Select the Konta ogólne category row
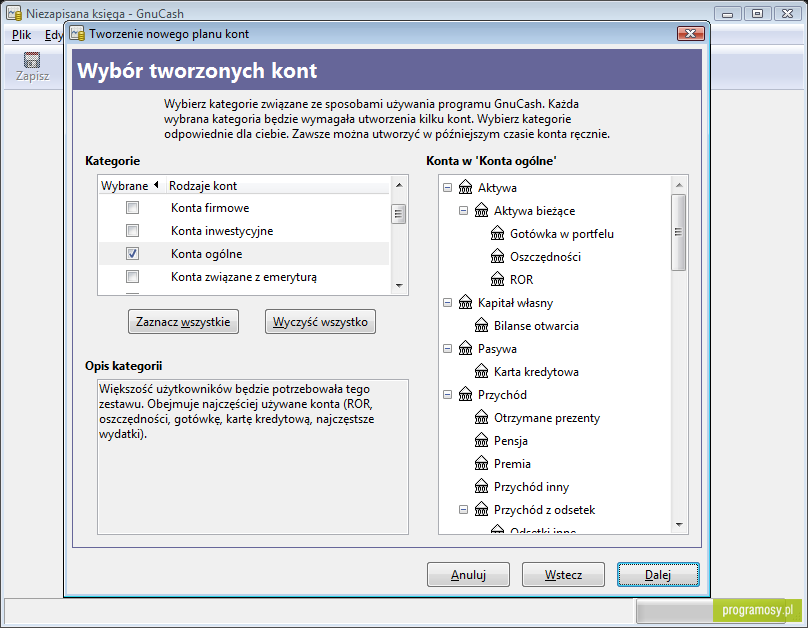The image size is (808, 628). pos(244,253)
